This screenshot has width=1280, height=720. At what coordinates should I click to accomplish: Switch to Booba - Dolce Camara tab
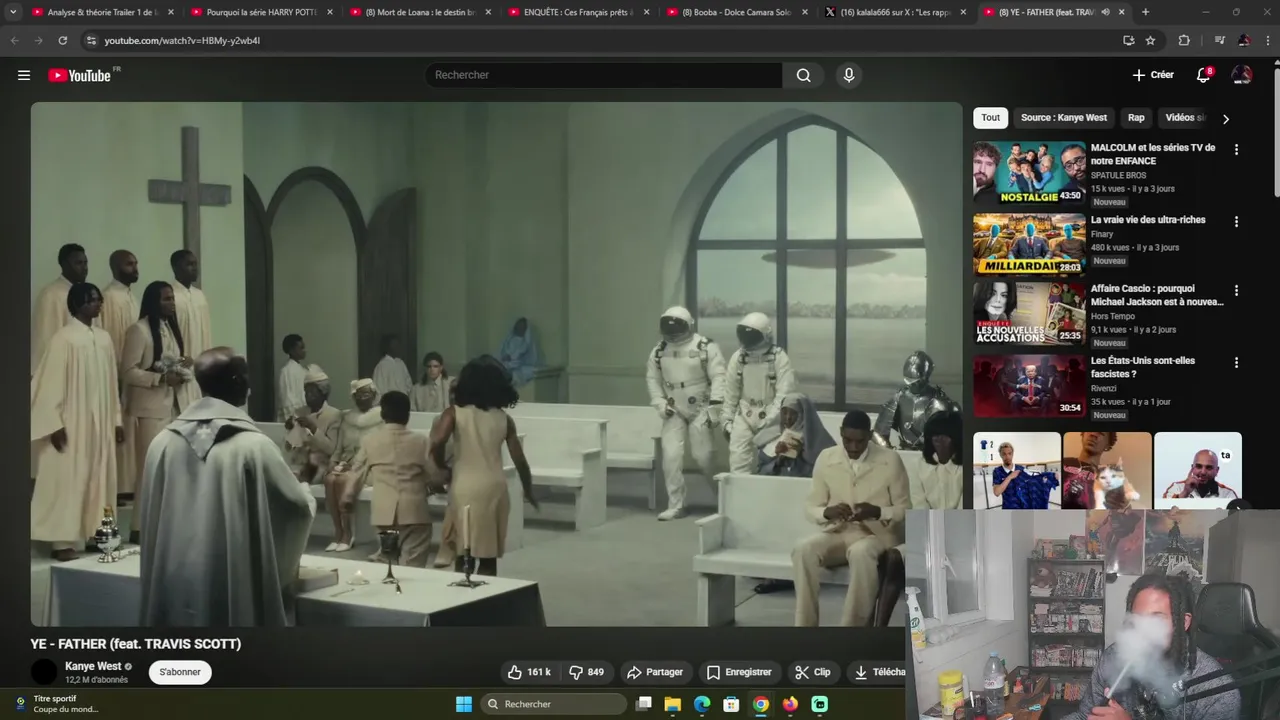pyautogui.click(x=738, y=12)
